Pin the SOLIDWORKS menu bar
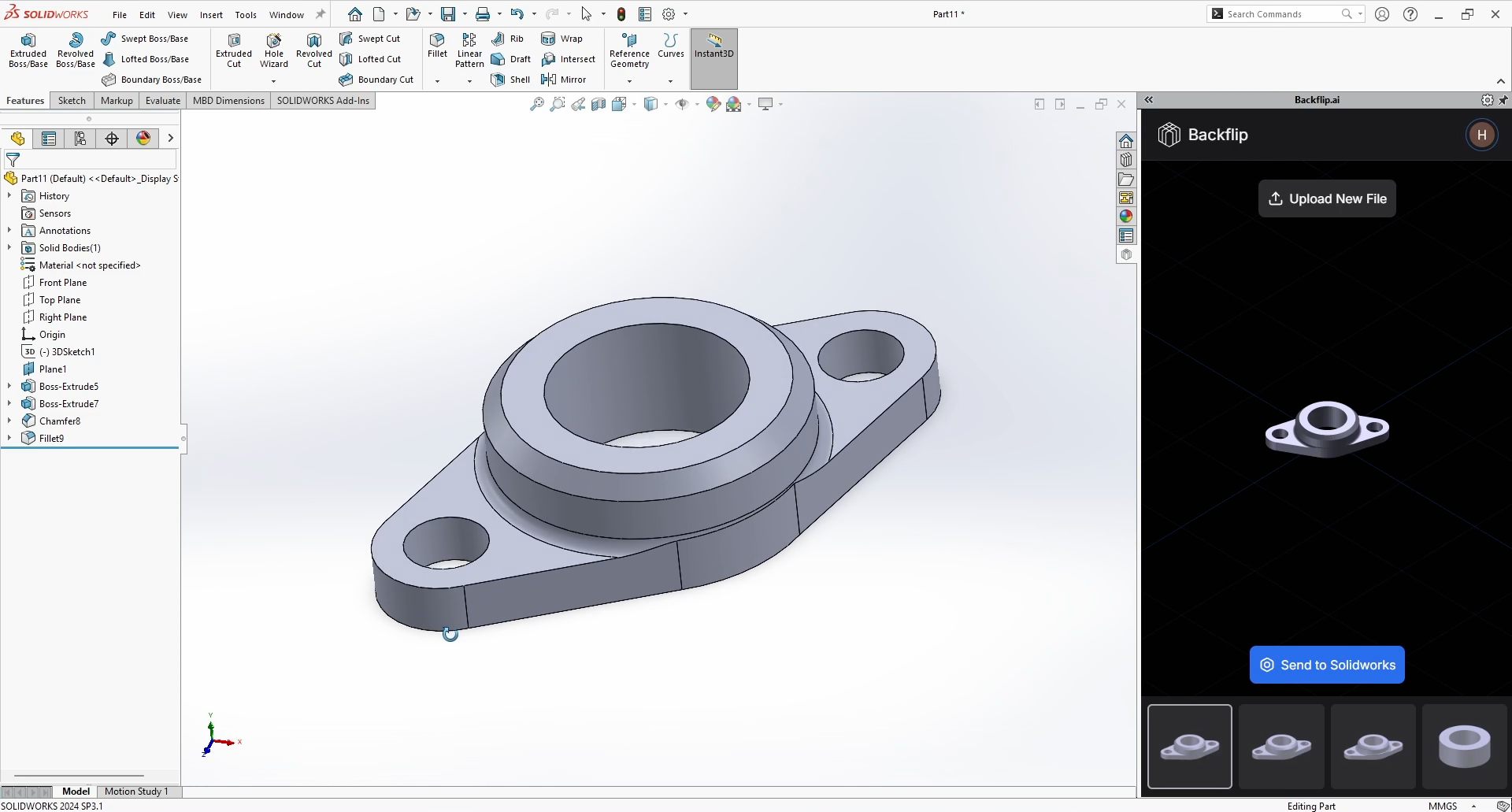Image resolution: width=1512 pixels, height=812 pixels. (x=321, y=14)
